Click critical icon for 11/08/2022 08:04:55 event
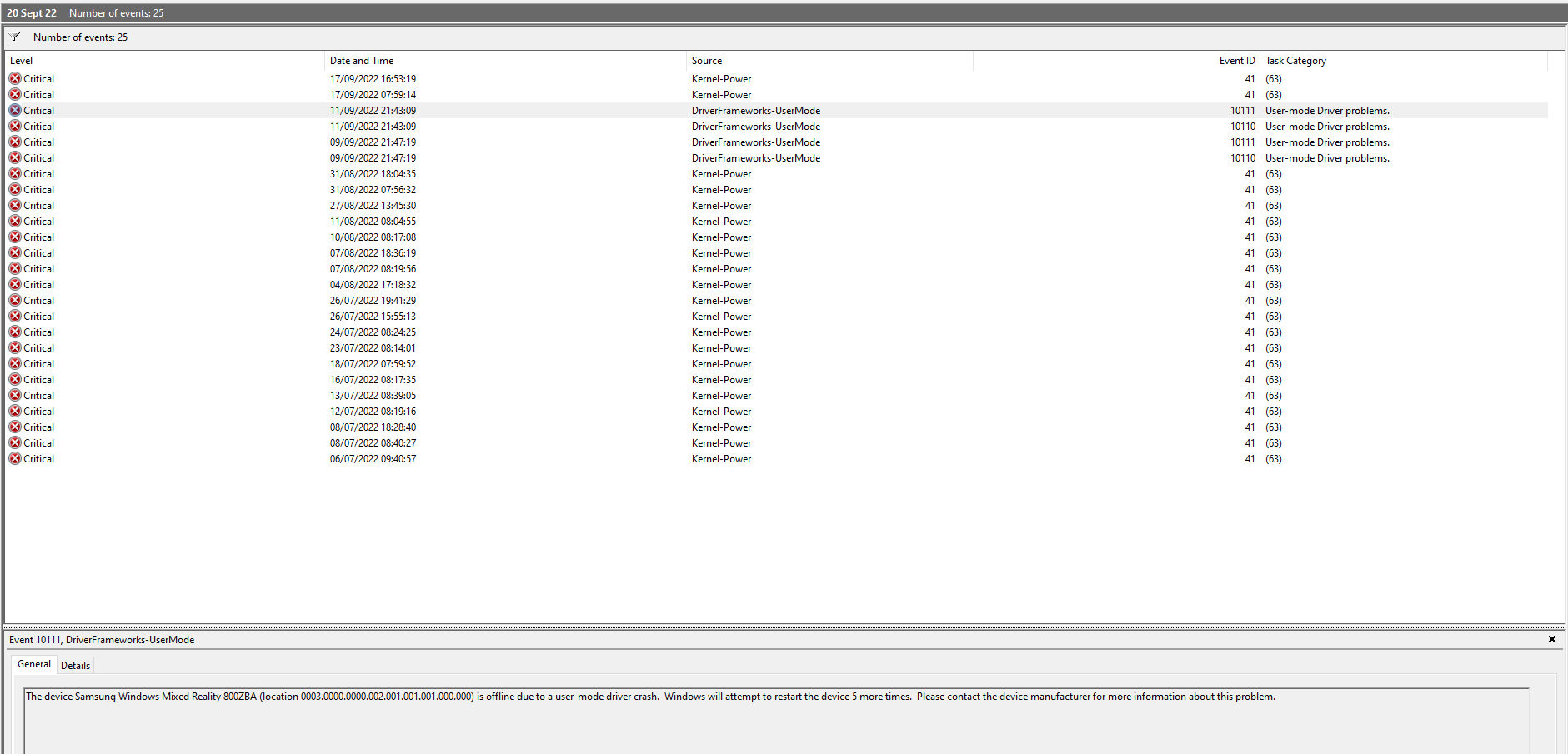 point(15,221)
